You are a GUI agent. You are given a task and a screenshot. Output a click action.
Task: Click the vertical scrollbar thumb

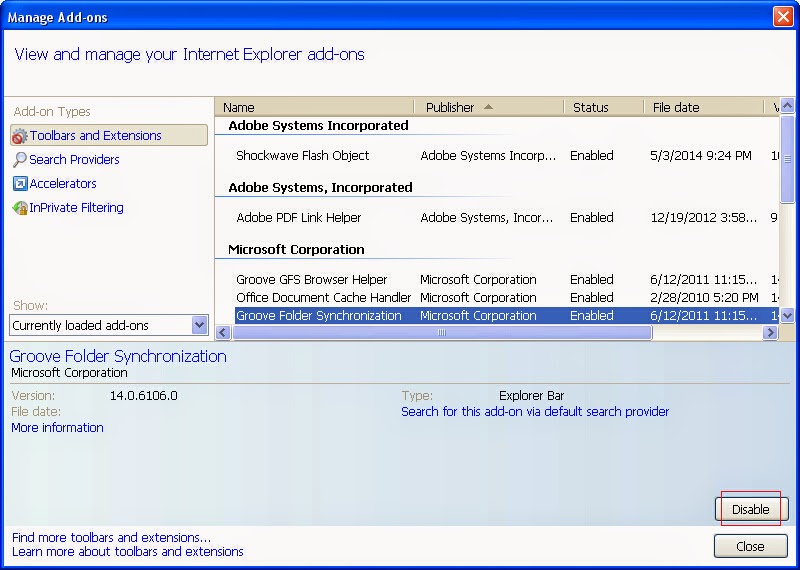tap(787, 159)
